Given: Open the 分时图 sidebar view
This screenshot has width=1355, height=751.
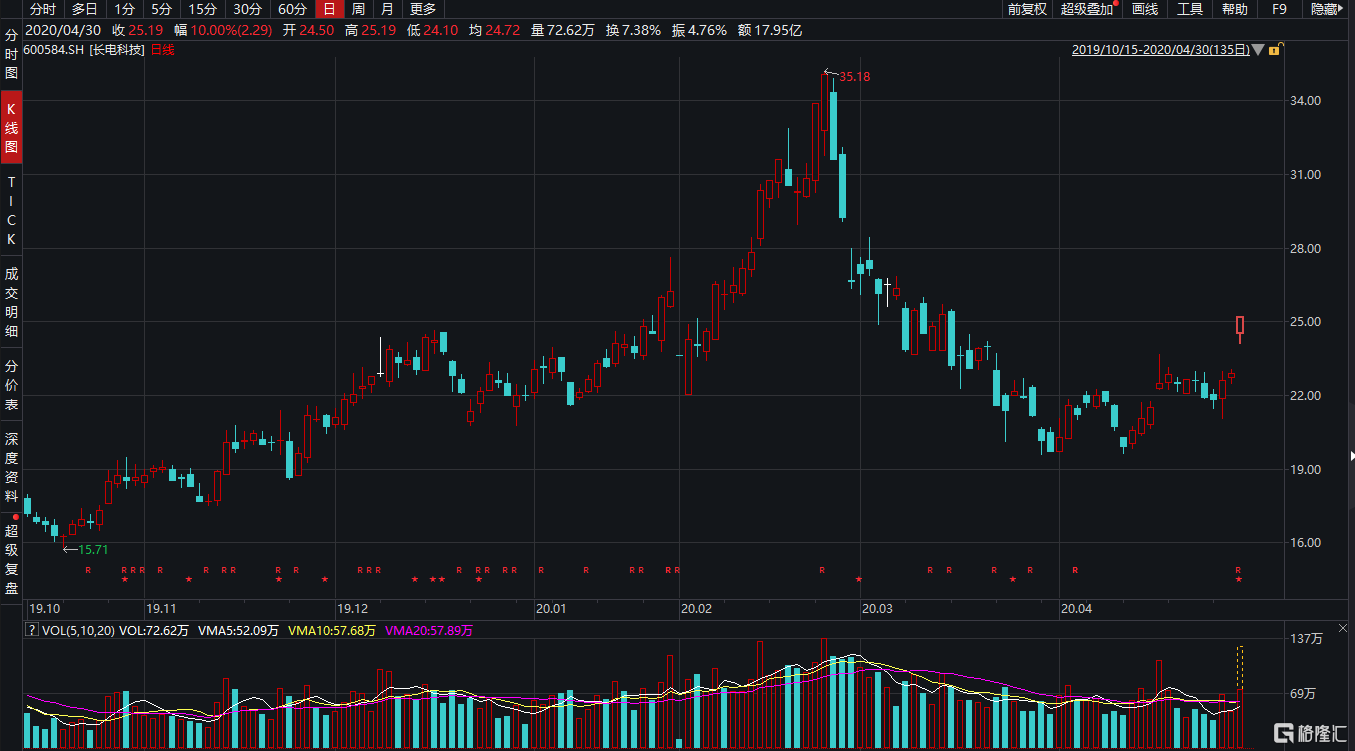Looking at the screenshot, I should pos(12,54).
